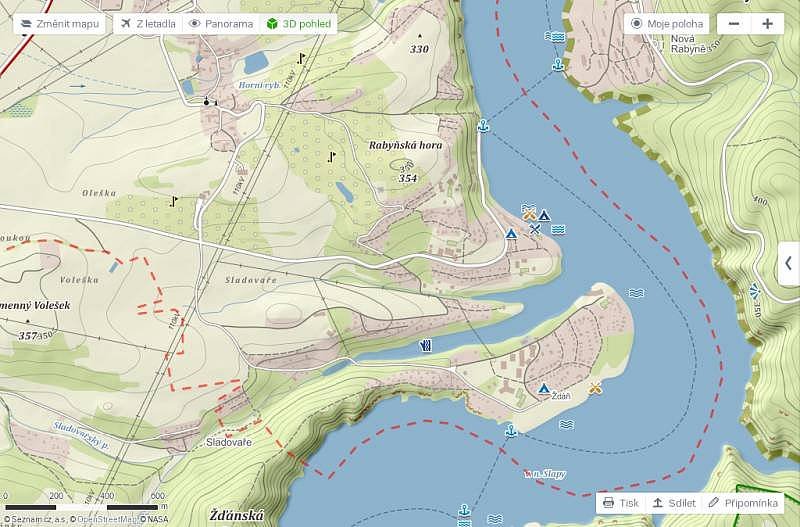Image resolution: width=800 pixels, height=527 pixels.
Task: Click the anchor icon east of Rabyňská hora
Action: click(x=483, y=126)
